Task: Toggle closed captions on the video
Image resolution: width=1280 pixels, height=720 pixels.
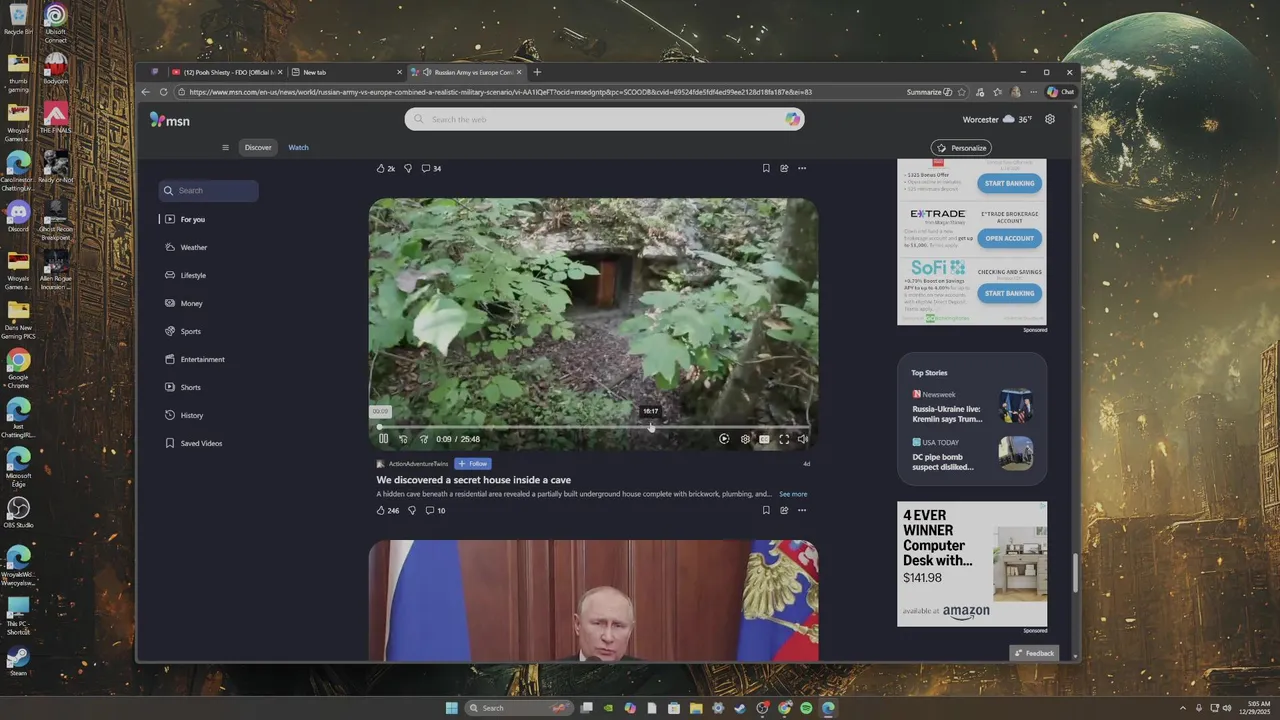Action: tap(765, 439)
